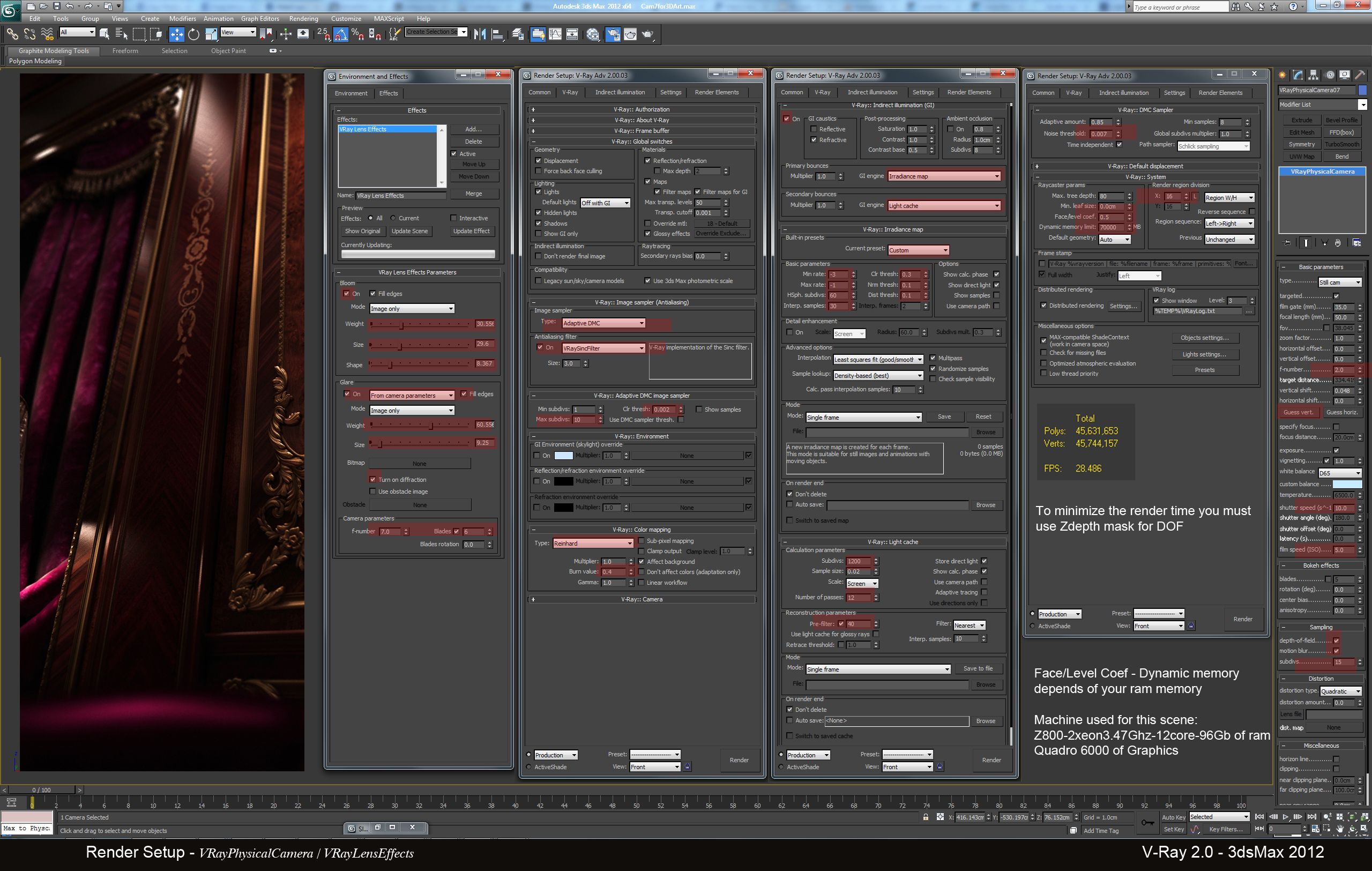The image size is (1372, 871).
Task: Click the Render Production teapot icon
Action: (x=648, y=34)
